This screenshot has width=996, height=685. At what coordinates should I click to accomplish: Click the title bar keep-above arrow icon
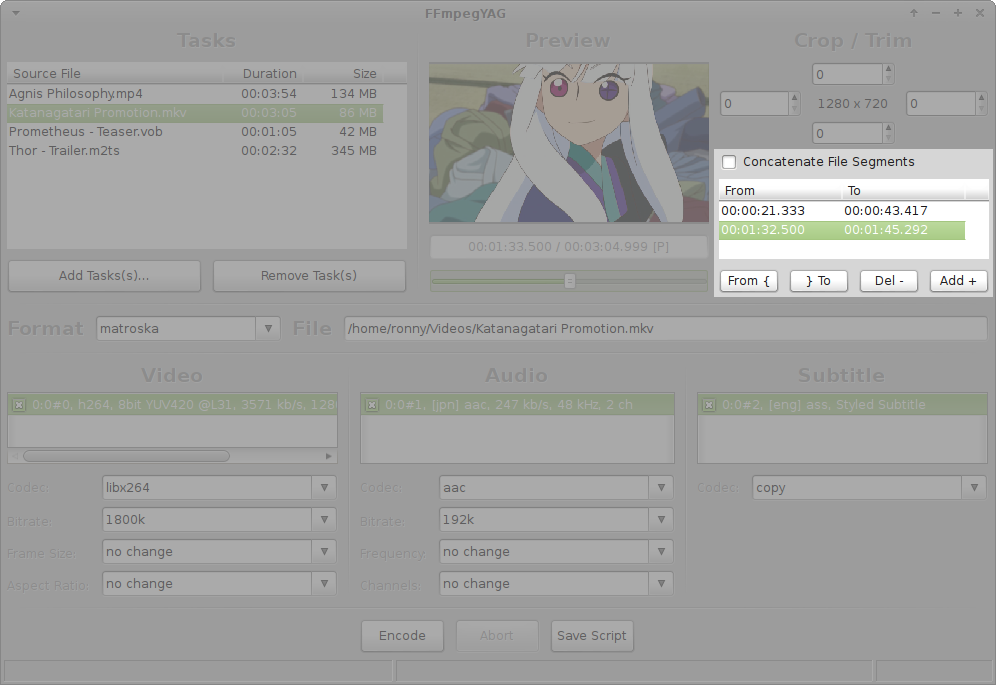click(913, 13)
